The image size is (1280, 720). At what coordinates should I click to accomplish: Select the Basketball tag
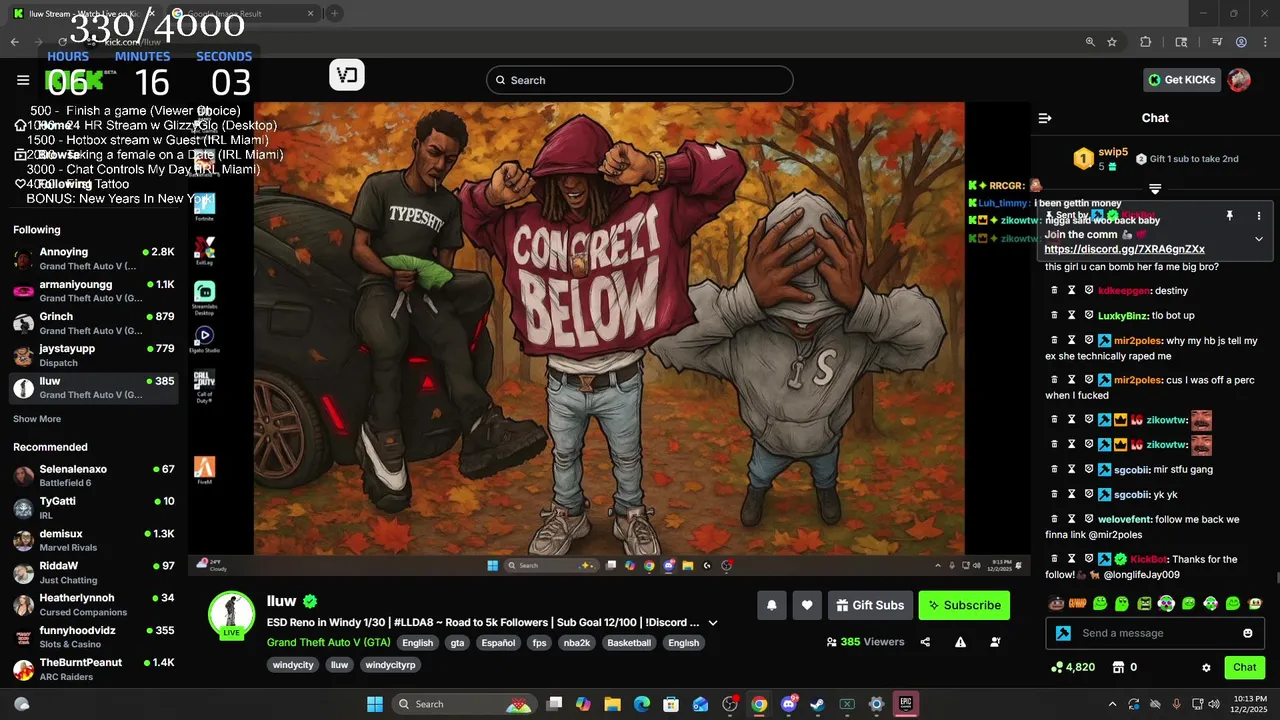click(629, 643)
